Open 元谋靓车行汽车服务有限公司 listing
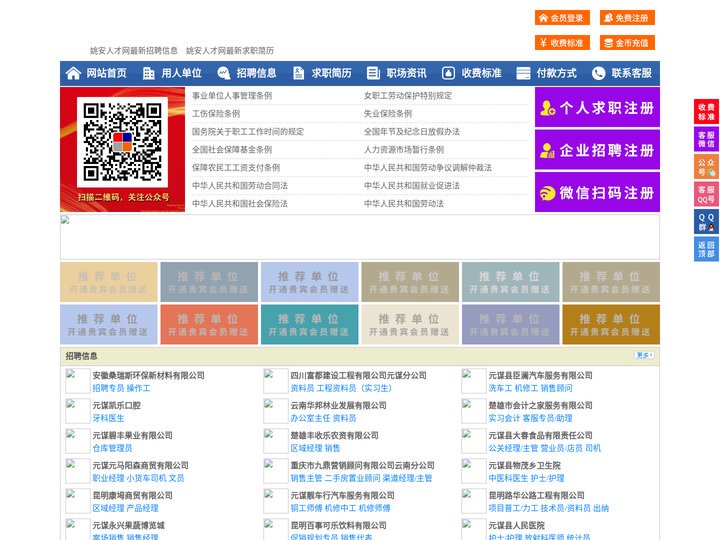The width and height of the screenshot is (720, 540). pos(342,495)
